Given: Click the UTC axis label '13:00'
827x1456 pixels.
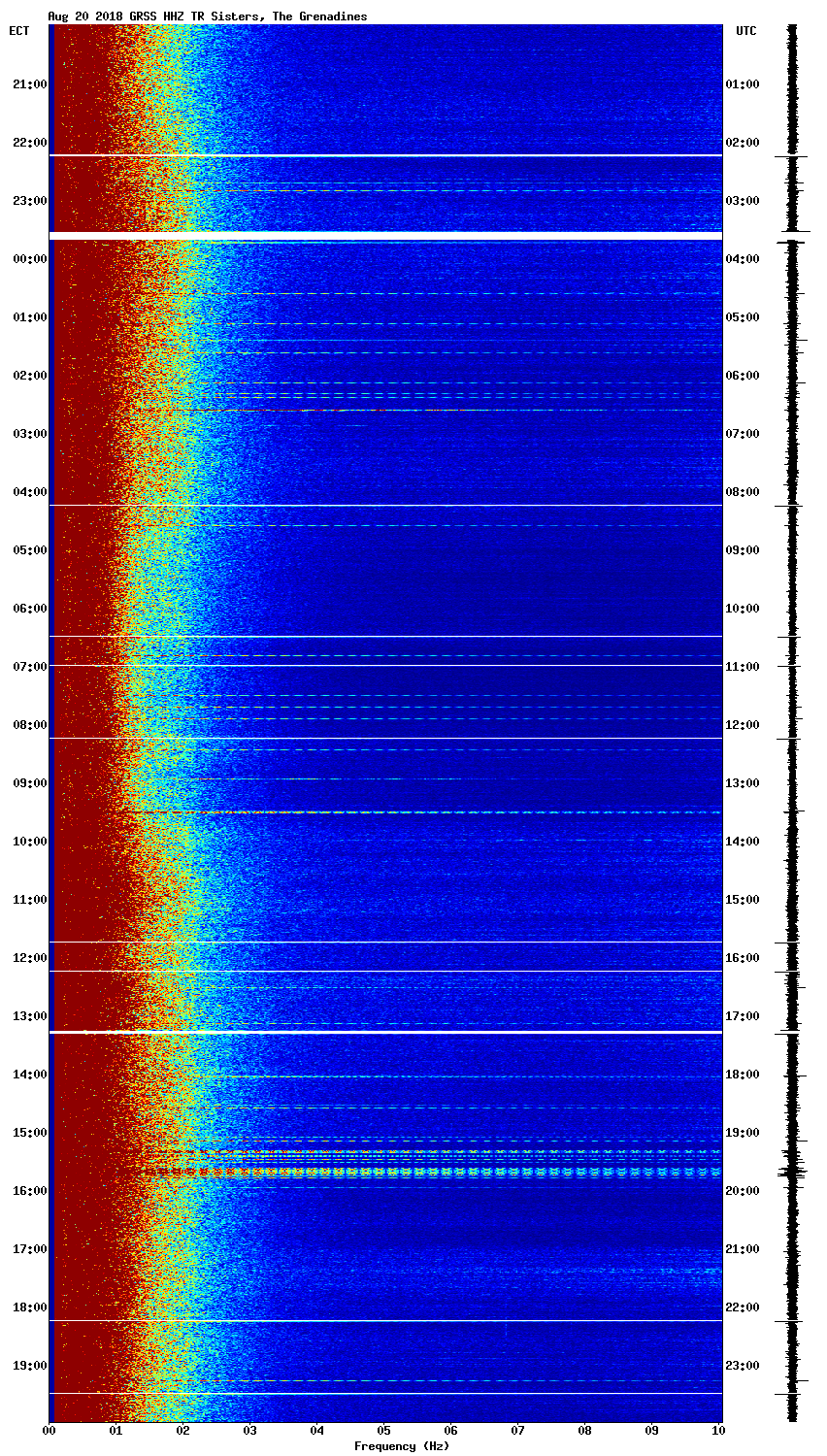Looking at the screenshot, I should [x=743, y=783].
